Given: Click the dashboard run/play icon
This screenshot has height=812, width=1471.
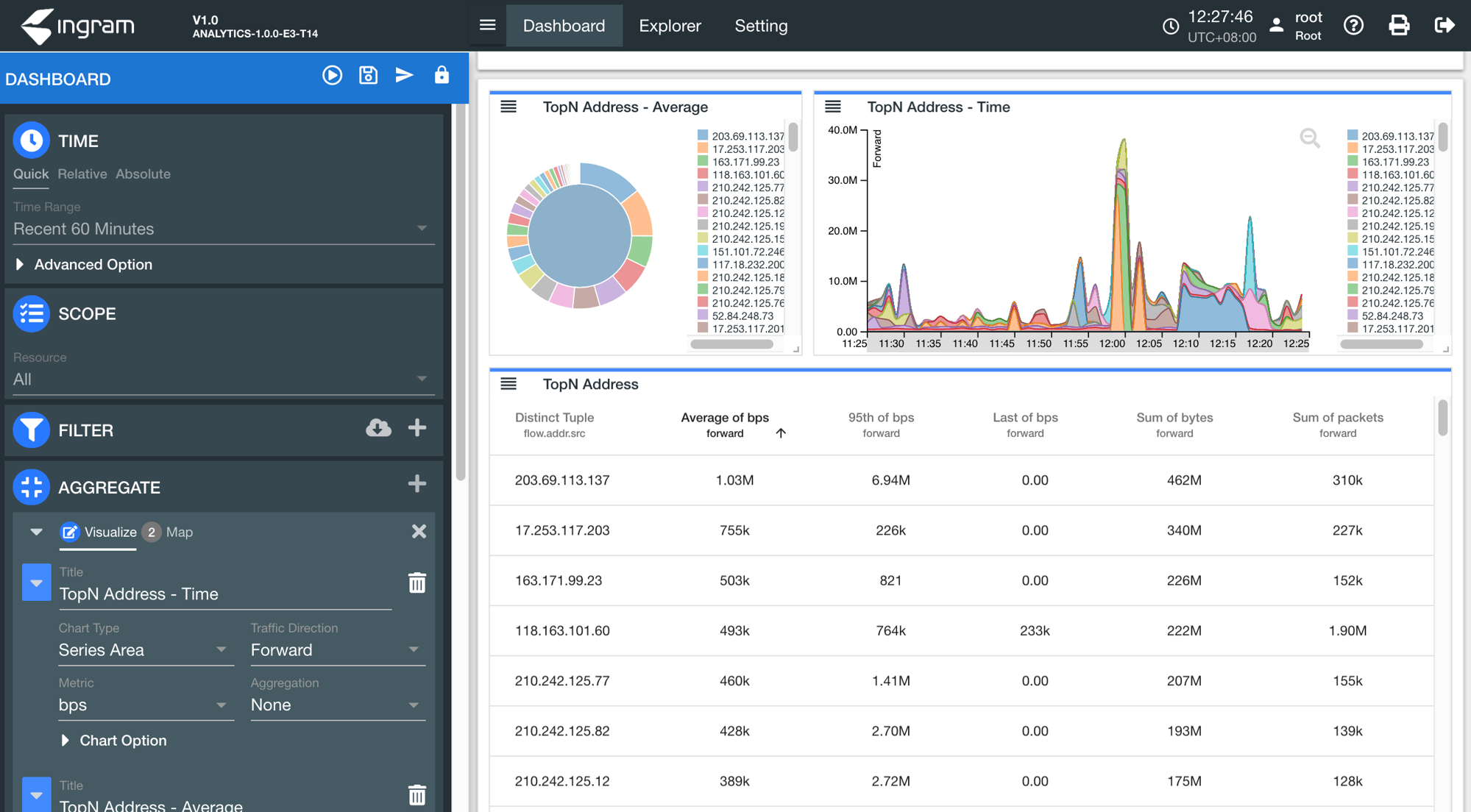Looking at the screenshot, I should tap(332, 76).
